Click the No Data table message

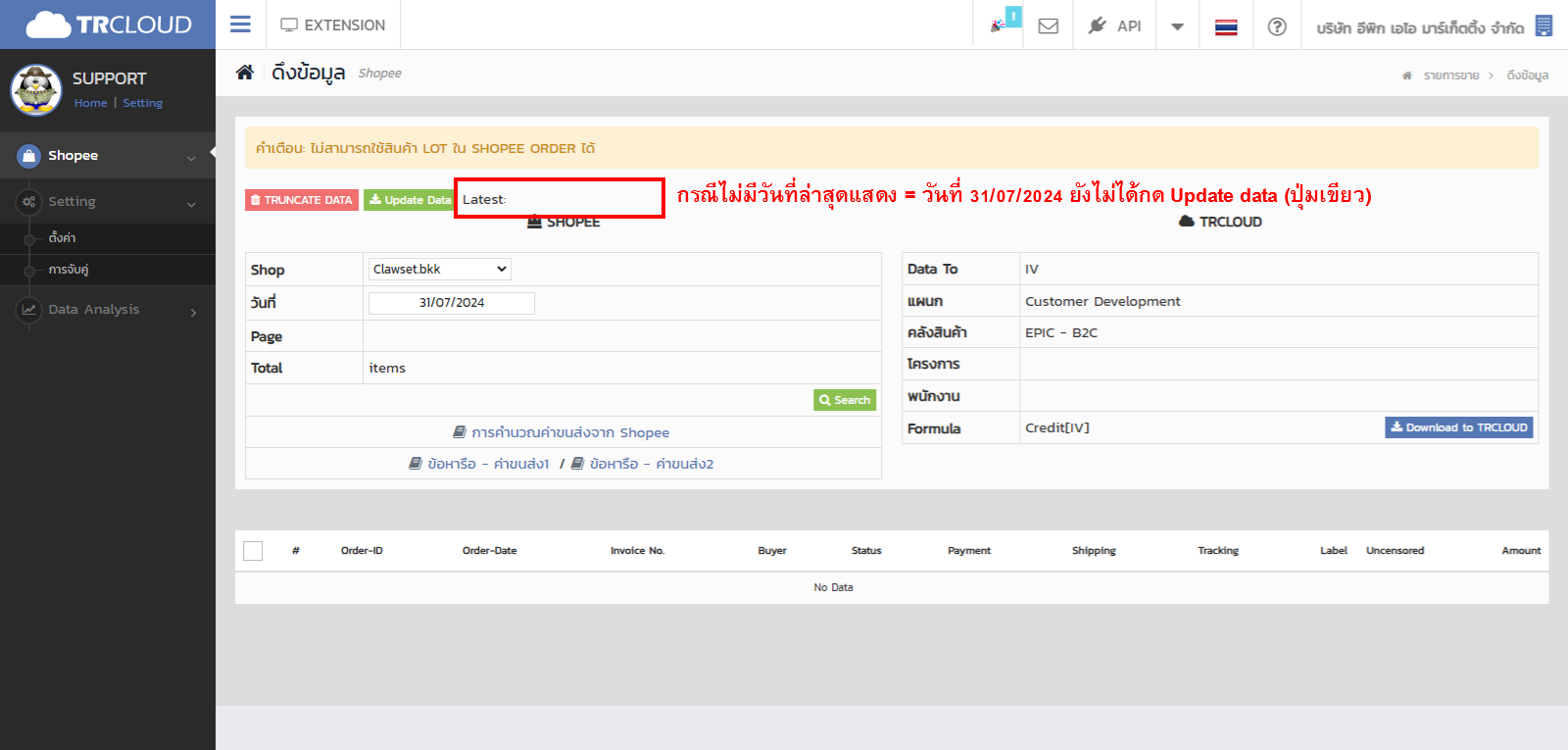point(833,588)
